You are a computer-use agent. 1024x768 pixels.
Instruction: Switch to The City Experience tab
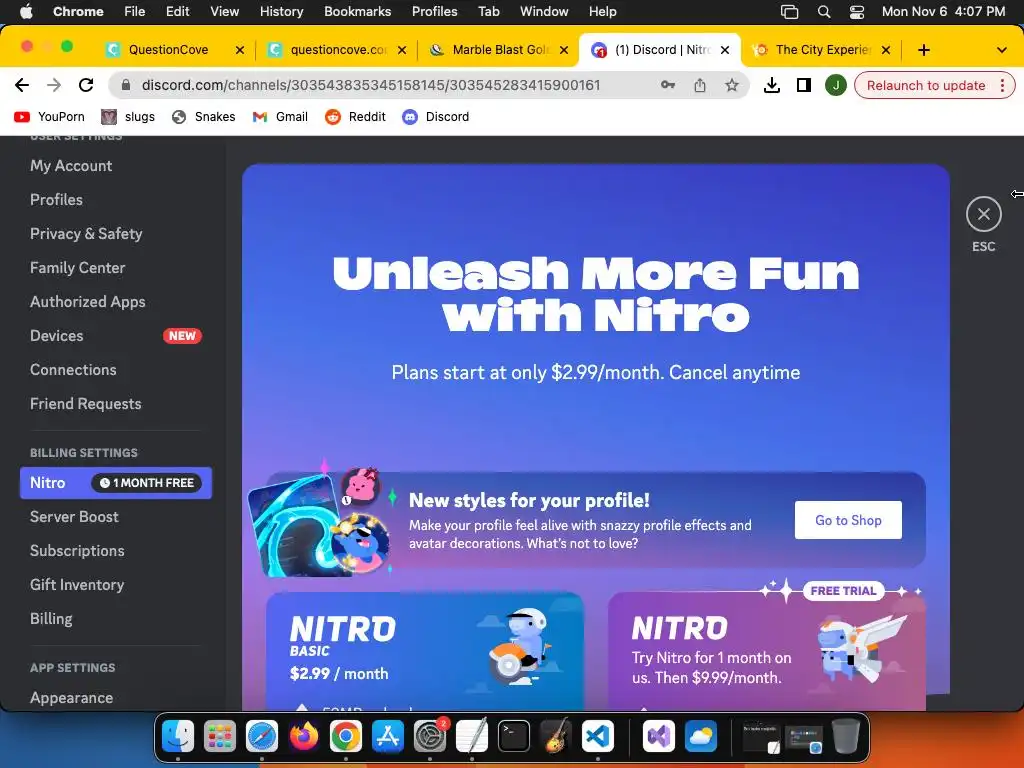pos(823,50)
